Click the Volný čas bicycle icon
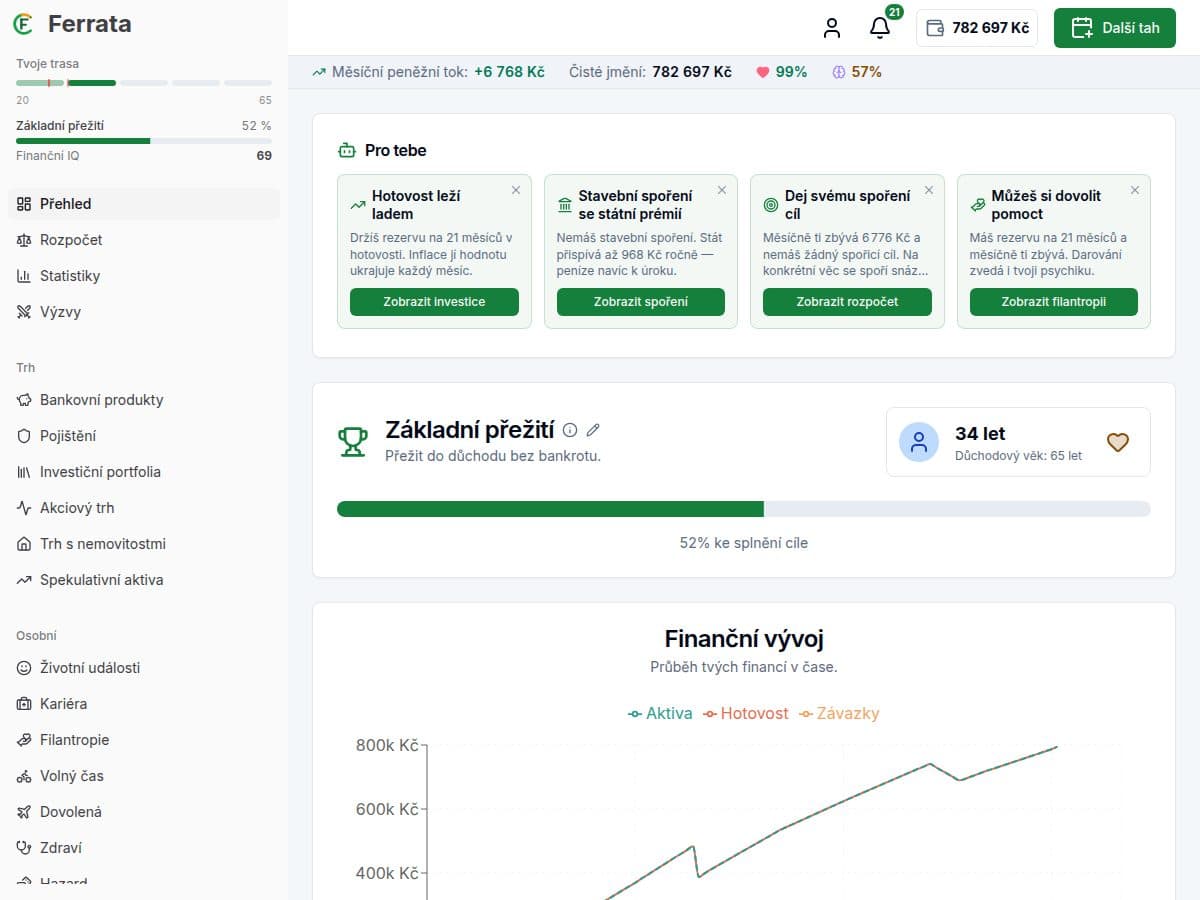 [24, 776]
